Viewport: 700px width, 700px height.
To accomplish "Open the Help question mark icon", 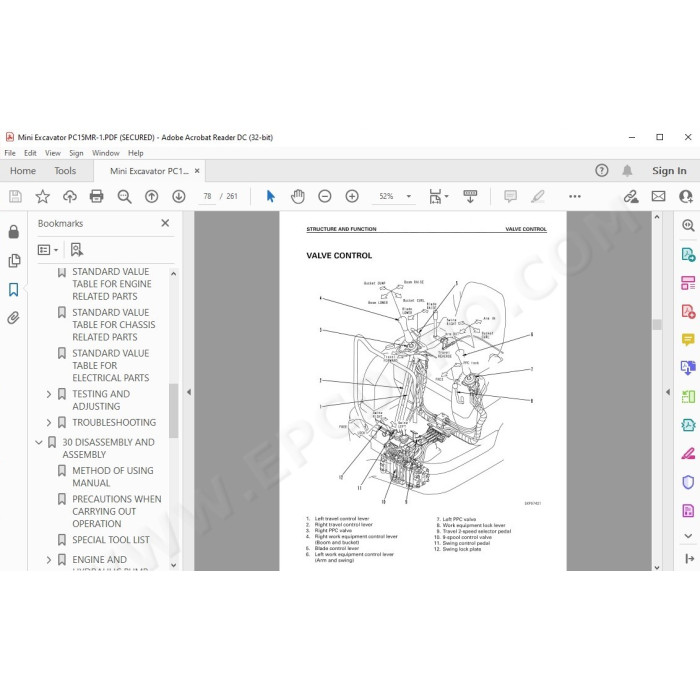I will (601, 171).
